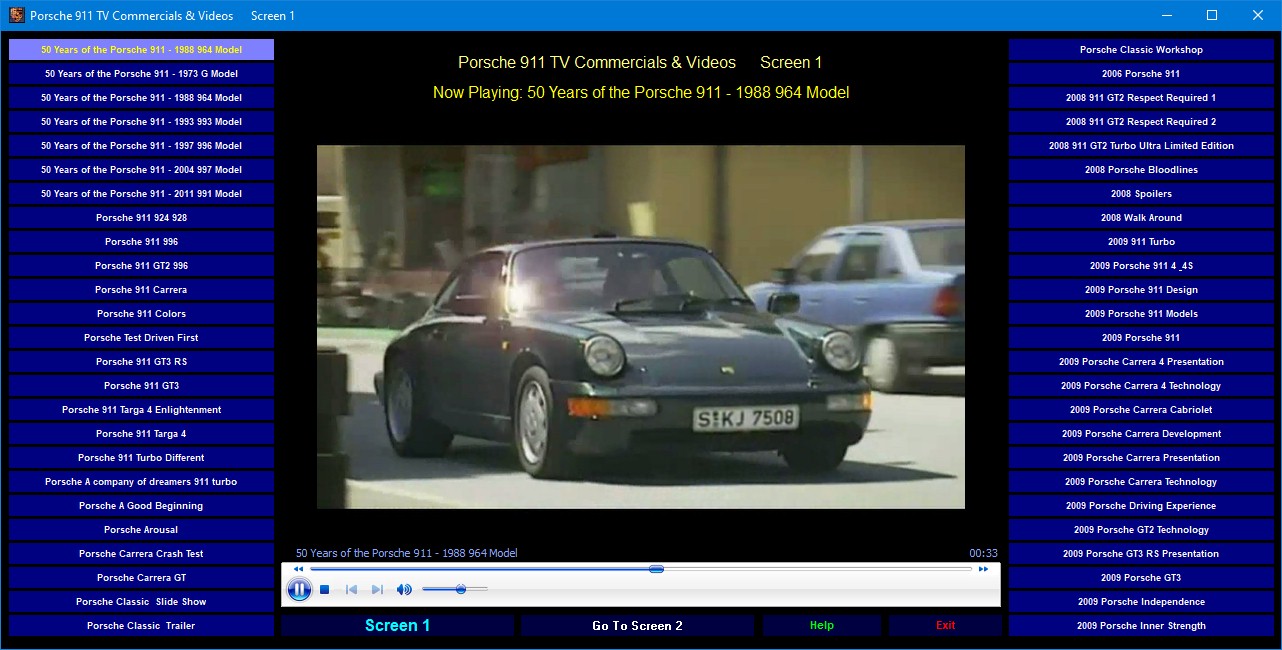Play 2009 Porsche Carrera Development

[x=1141, y=434]
